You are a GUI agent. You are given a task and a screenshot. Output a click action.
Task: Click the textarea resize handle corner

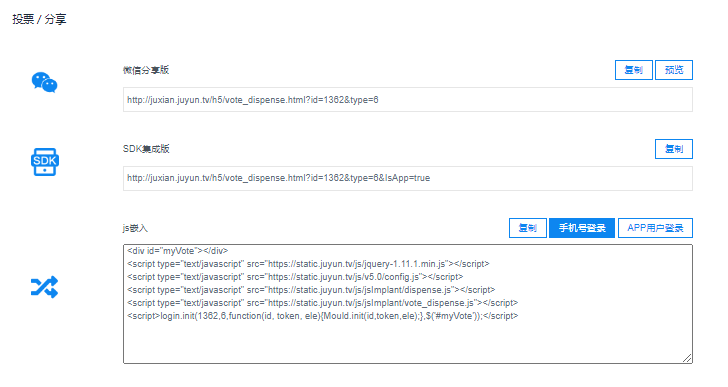point(688,358)
